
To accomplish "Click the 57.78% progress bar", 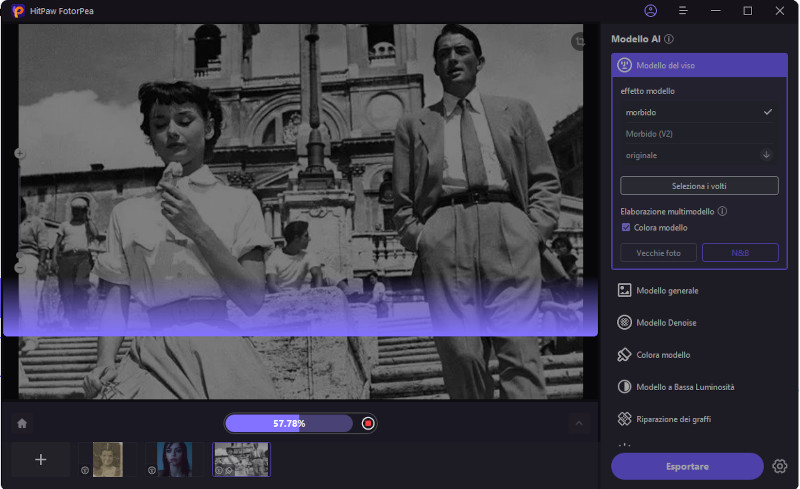I will (x=288, y=423).
